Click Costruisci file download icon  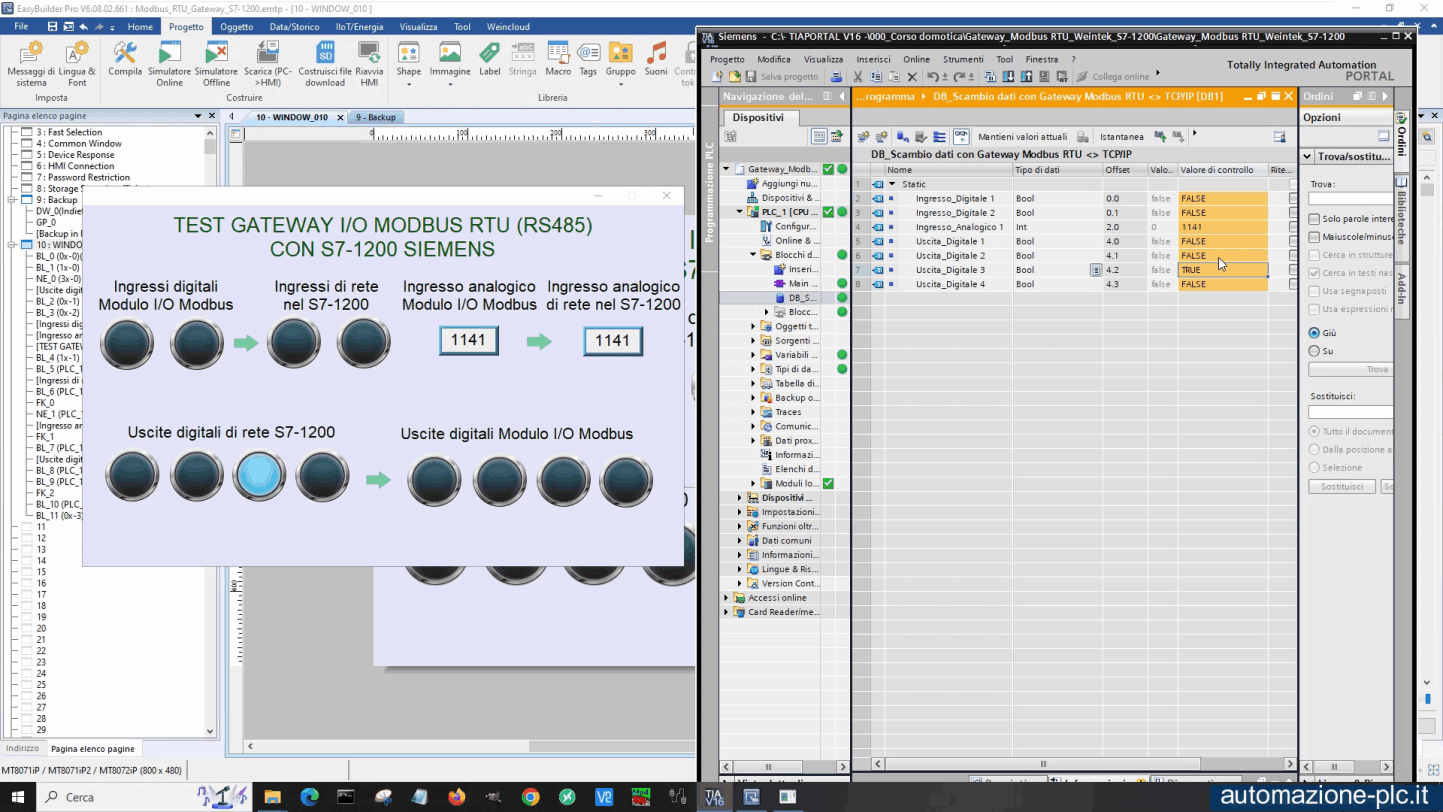325,64
